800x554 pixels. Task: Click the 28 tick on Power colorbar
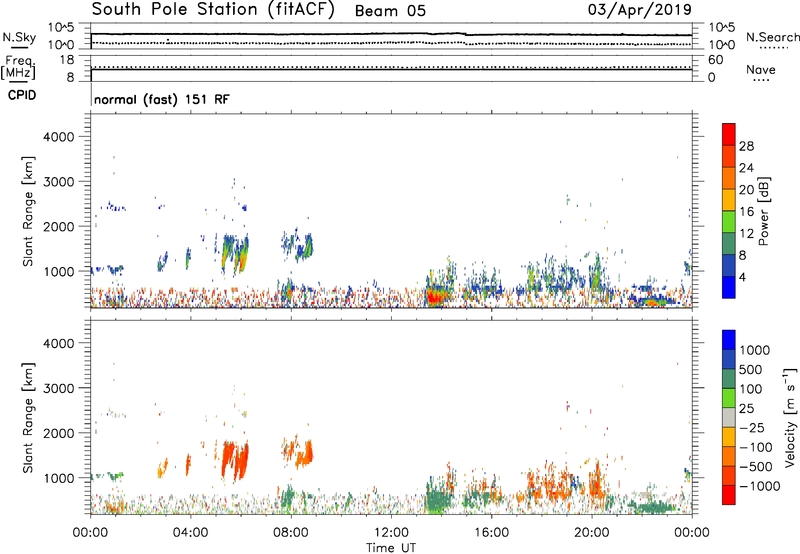(x=746, y=146)
